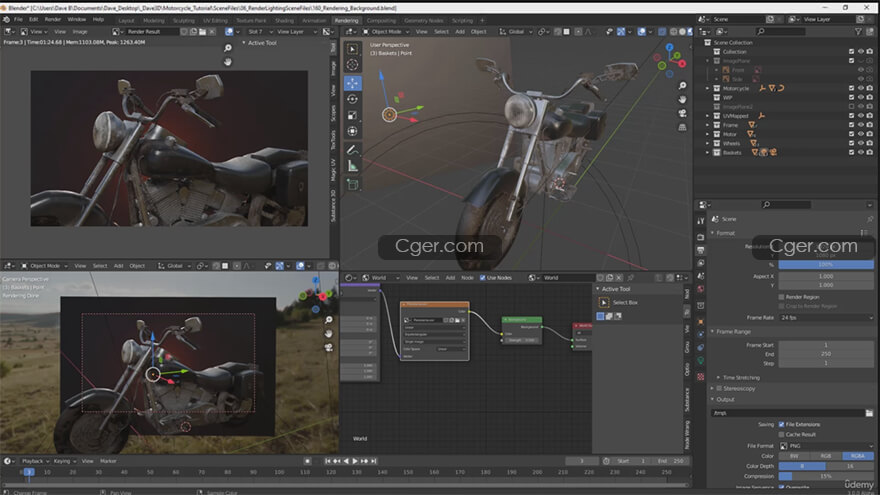Toggle the Motorcycle collection exclude checkbox
This screenshot has width=880, height=495.
[851, 88]
